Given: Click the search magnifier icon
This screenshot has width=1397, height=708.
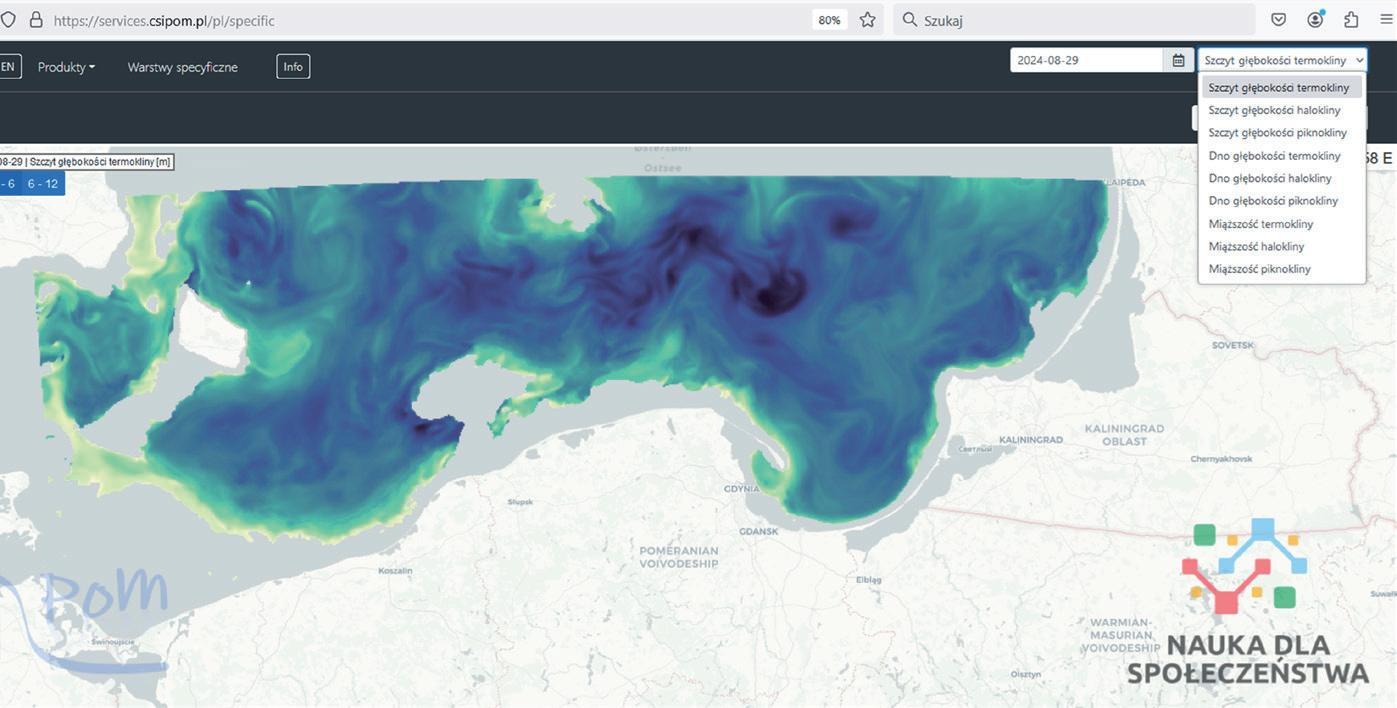Looking at the screenshot, I should [x=909, y=20].
